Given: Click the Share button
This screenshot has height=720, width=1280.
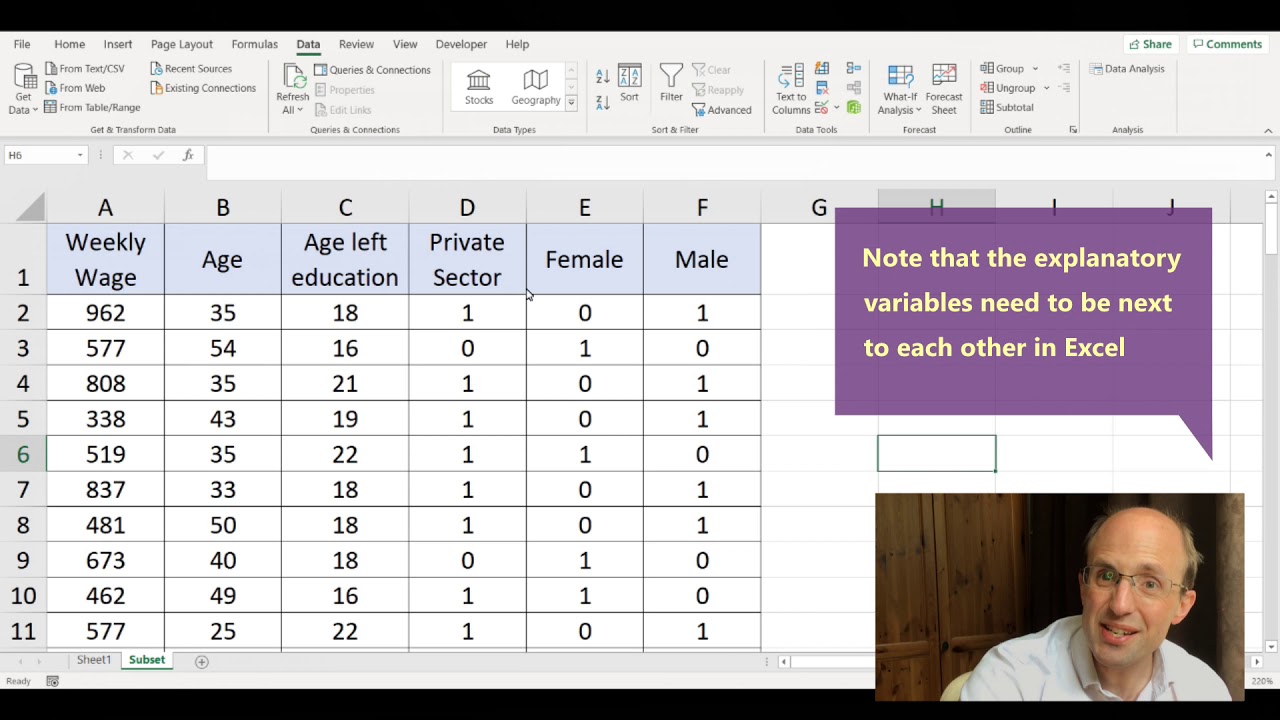Looking at the screenshot, I should point(1150,44).
